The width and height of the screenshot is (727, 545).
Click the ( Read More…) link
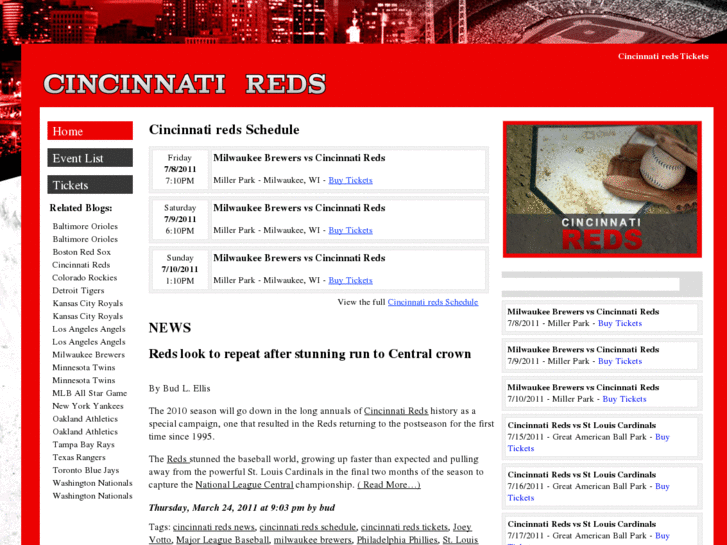point(389,485)
